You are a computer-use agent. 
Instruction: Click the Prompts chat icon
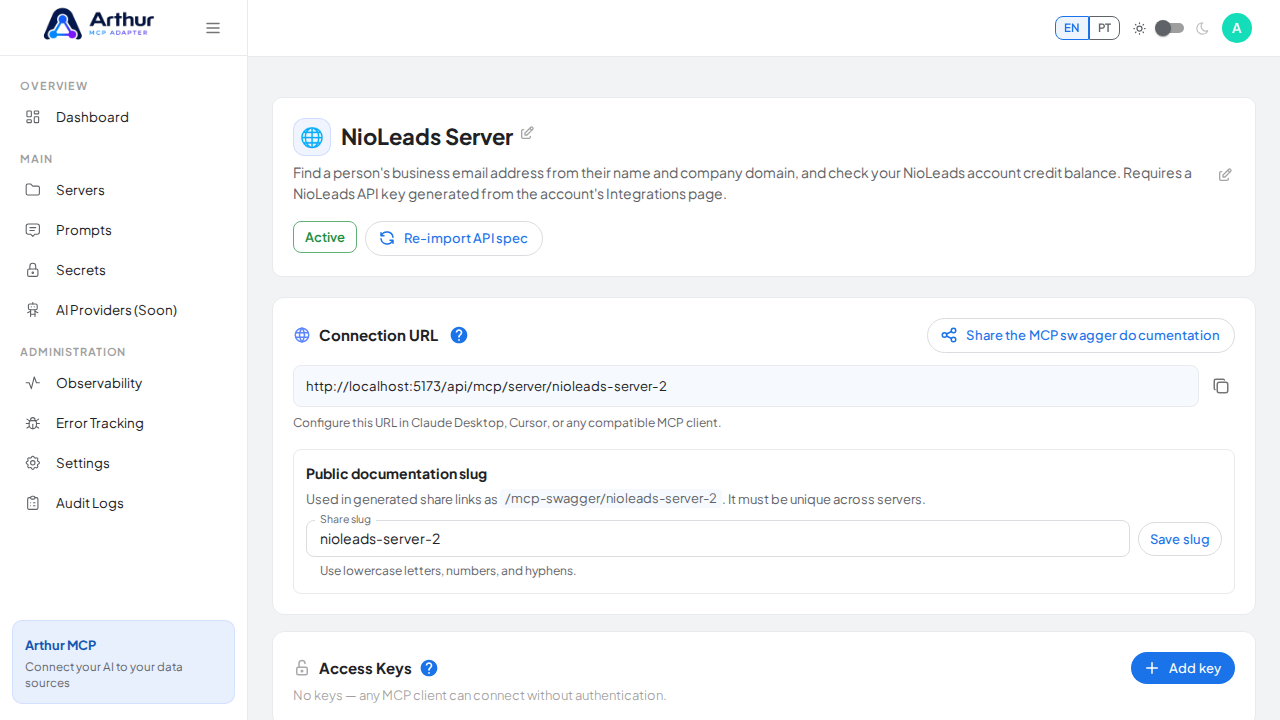point(33,230)
